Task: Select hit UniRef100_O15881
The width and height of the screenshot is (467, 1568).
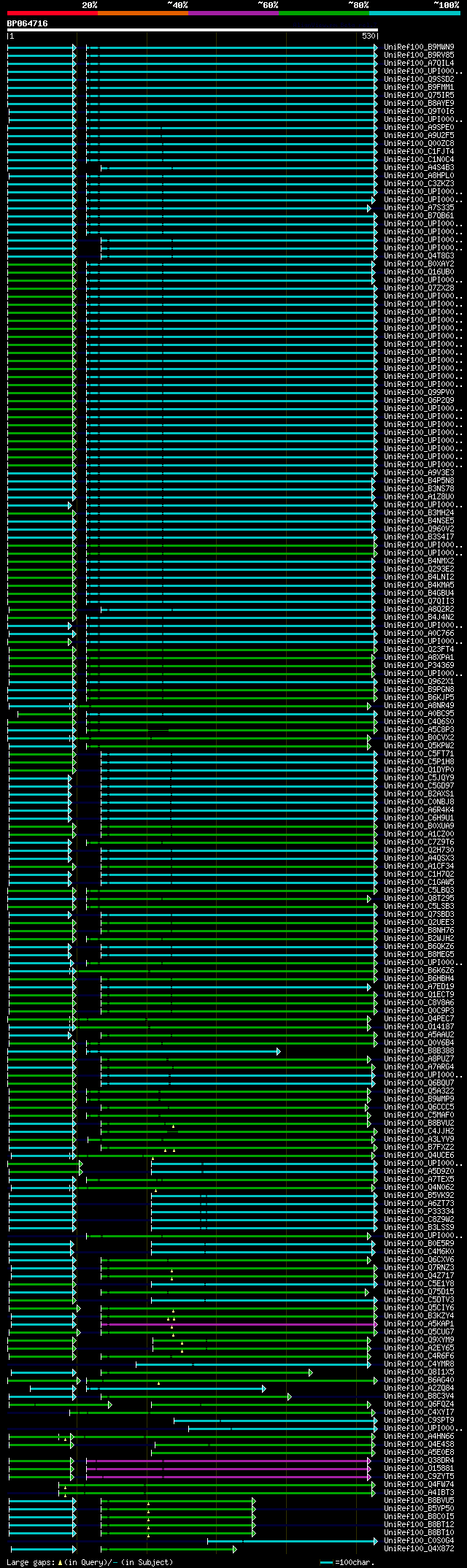Action: [x=419, y=1468]
